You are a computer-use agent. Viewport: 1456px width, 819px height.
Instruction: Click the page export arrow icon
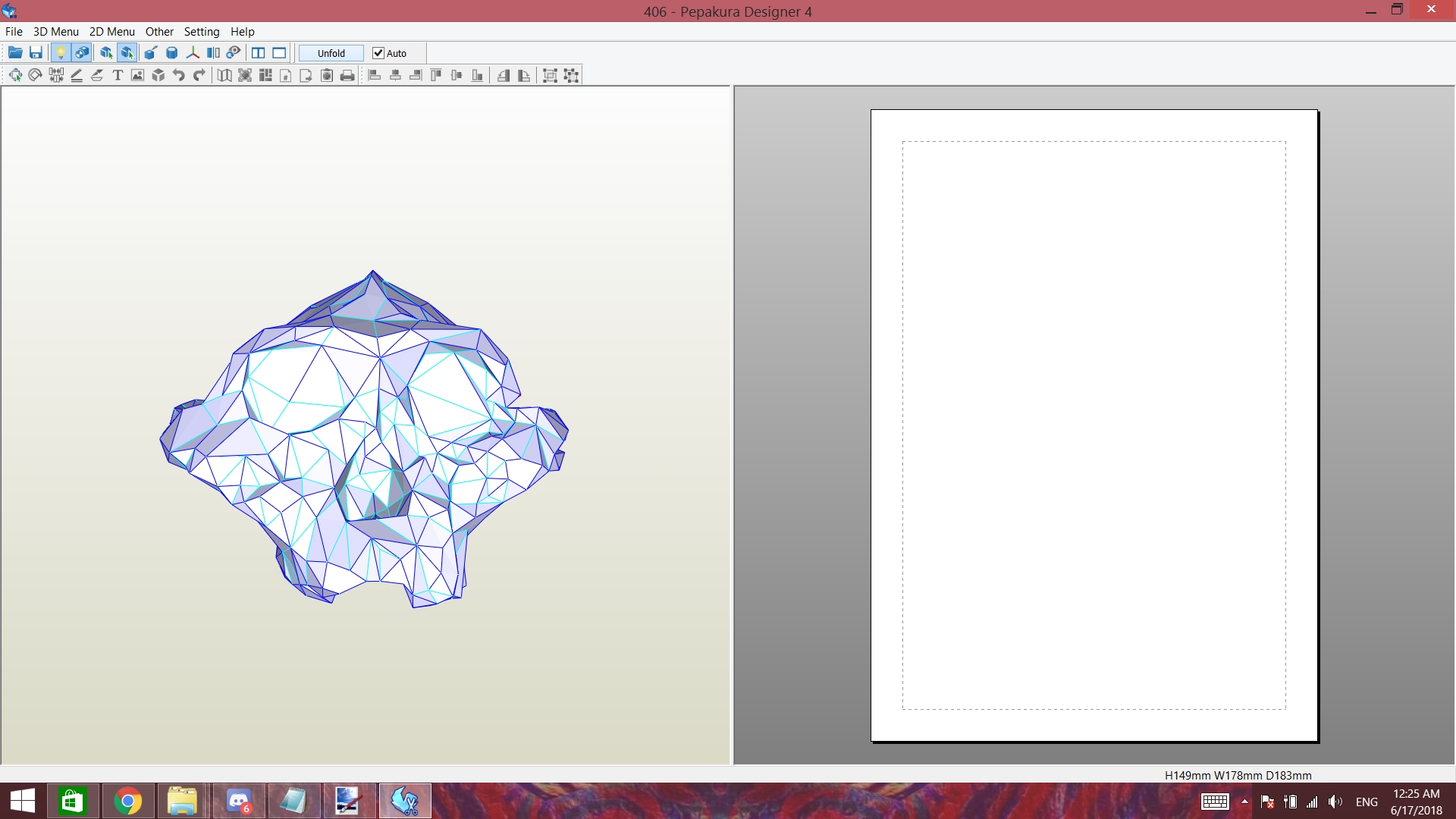[x=306, y=75]
